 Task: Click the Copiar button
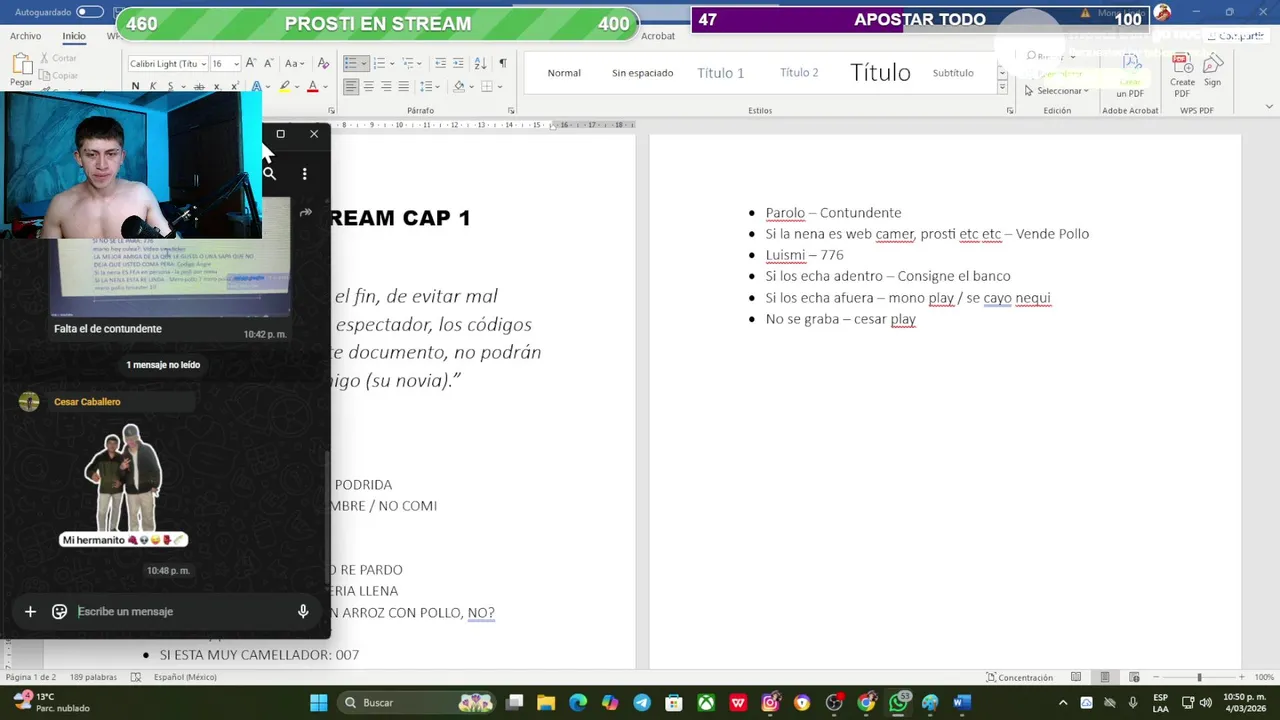58,75
